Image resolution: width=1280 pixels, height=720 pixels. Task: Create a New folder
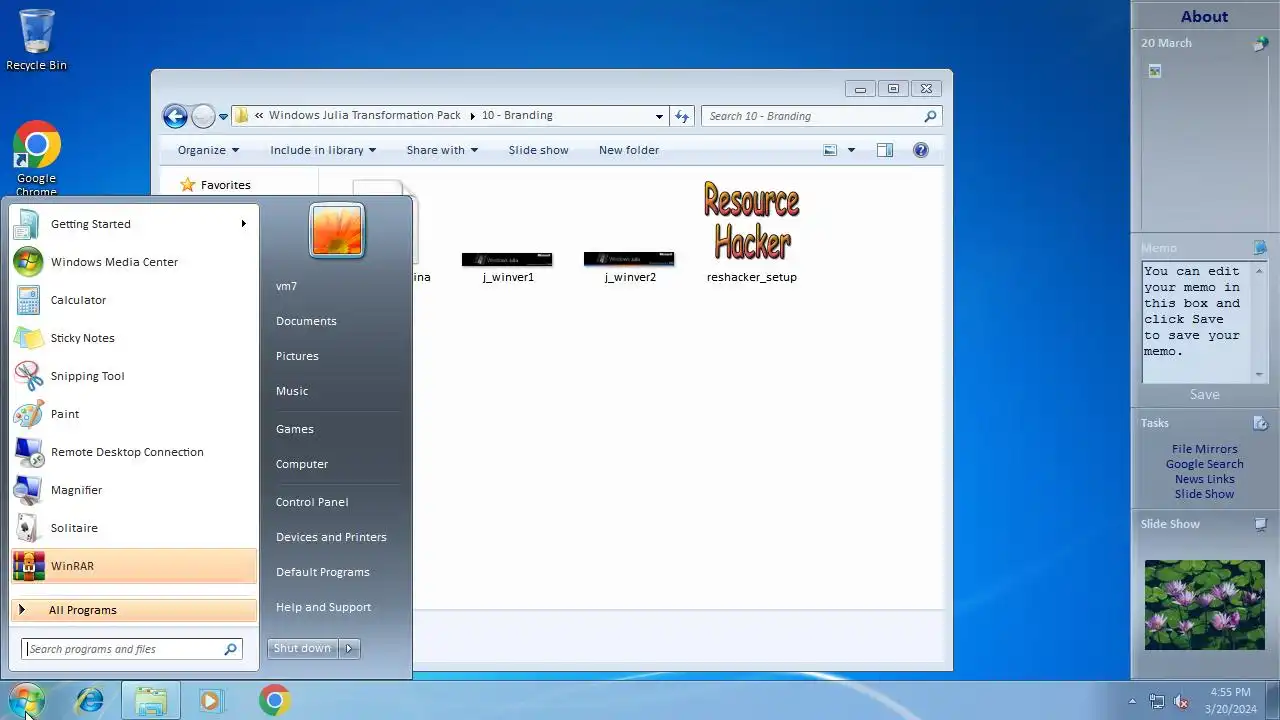[629, 150]
